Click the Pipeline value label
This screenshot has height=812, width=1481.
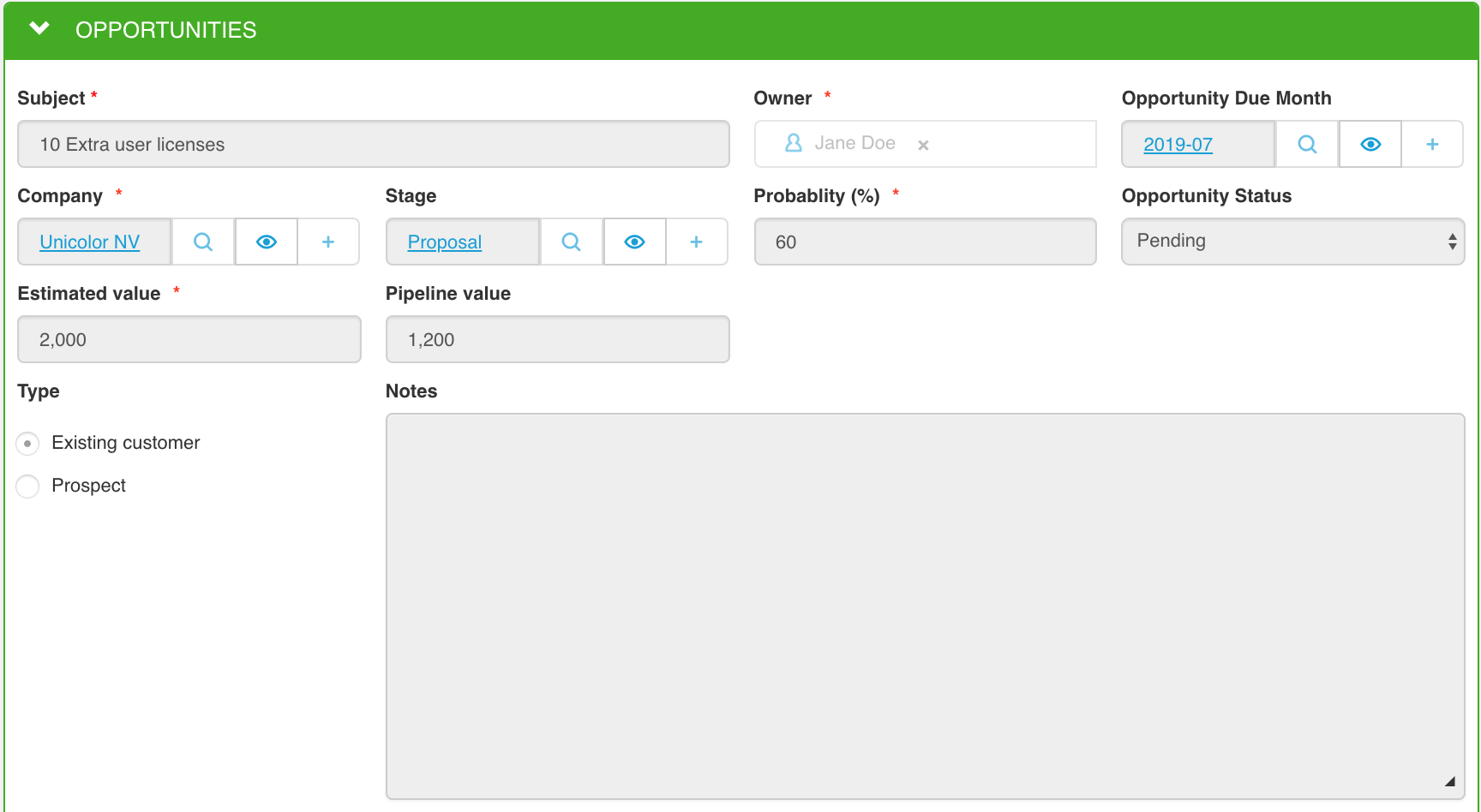tap(448, 294)
